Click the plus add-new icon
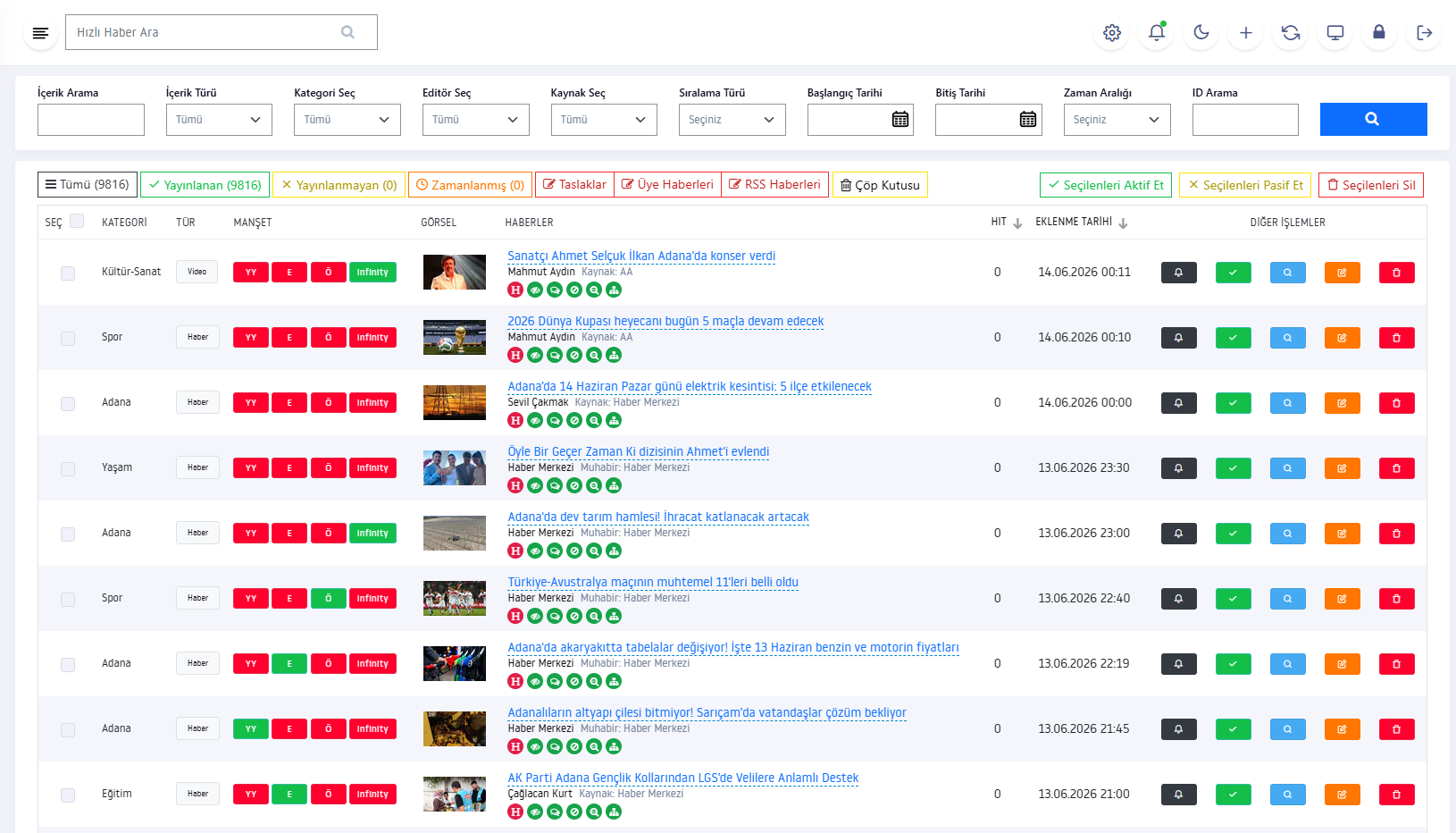The image size is (1456, 833). [1246, 33]
